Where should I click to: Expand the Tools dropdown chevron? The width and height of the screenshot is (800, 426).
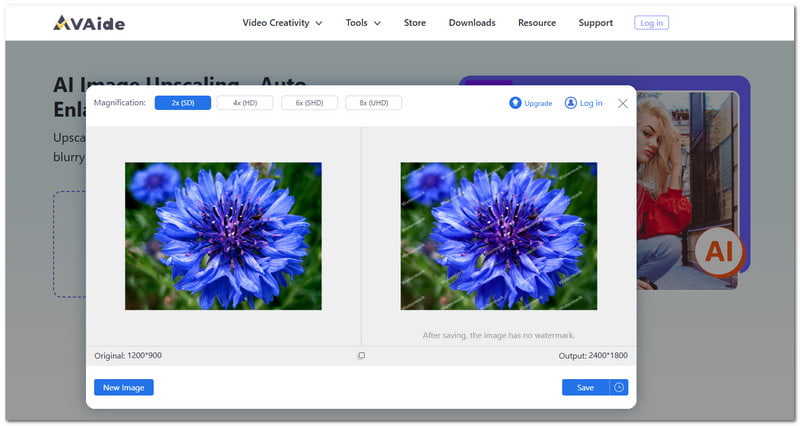(x=378, y=23)
